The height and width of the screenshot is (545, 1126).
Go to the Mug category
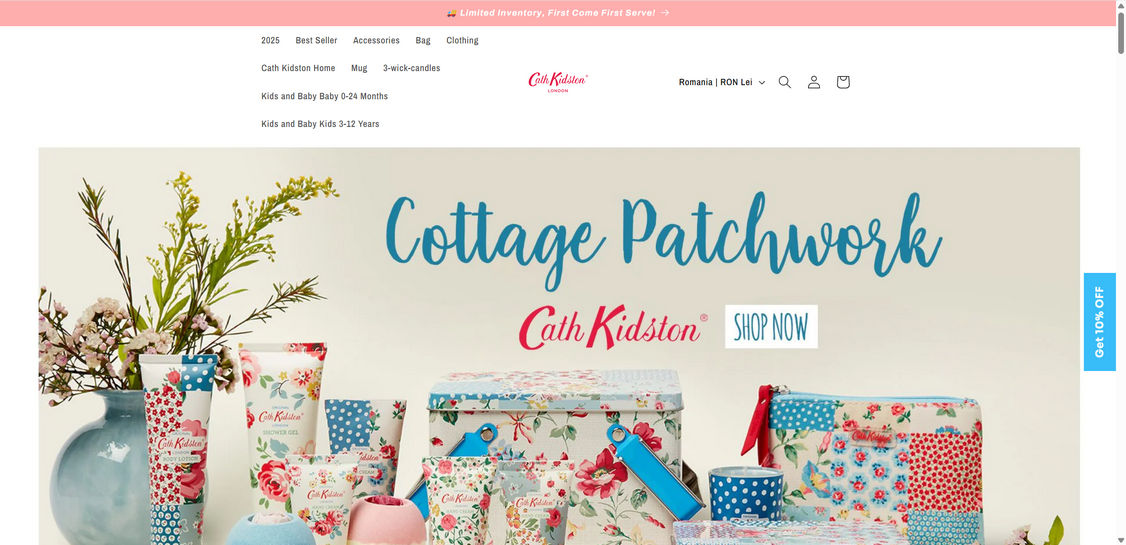[359, 68]
